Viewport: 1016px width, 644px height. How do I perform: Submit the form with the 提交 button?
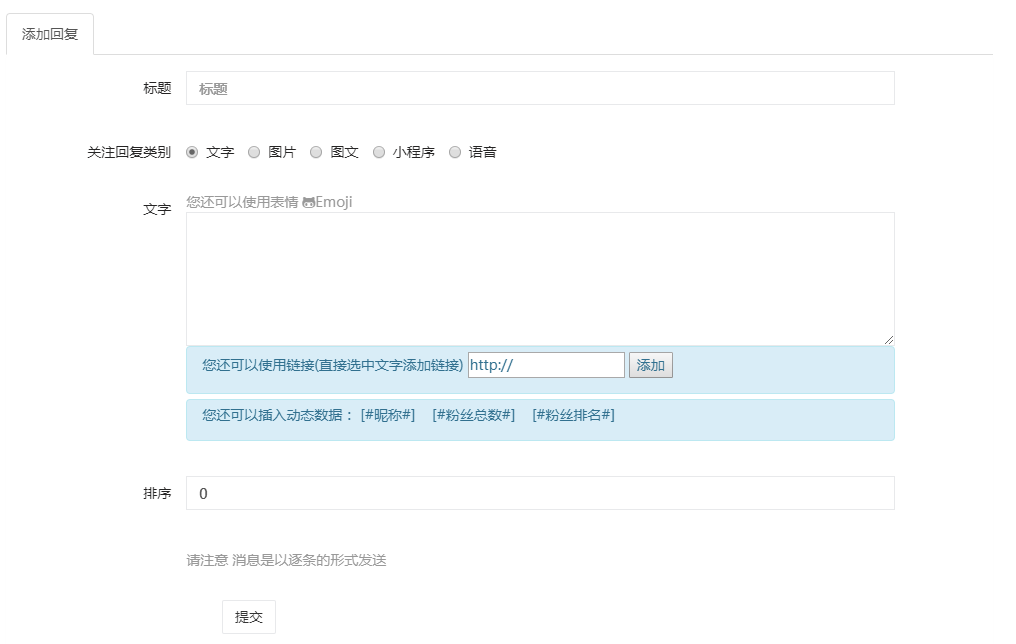pyautogui.click(x=249, y=617)
